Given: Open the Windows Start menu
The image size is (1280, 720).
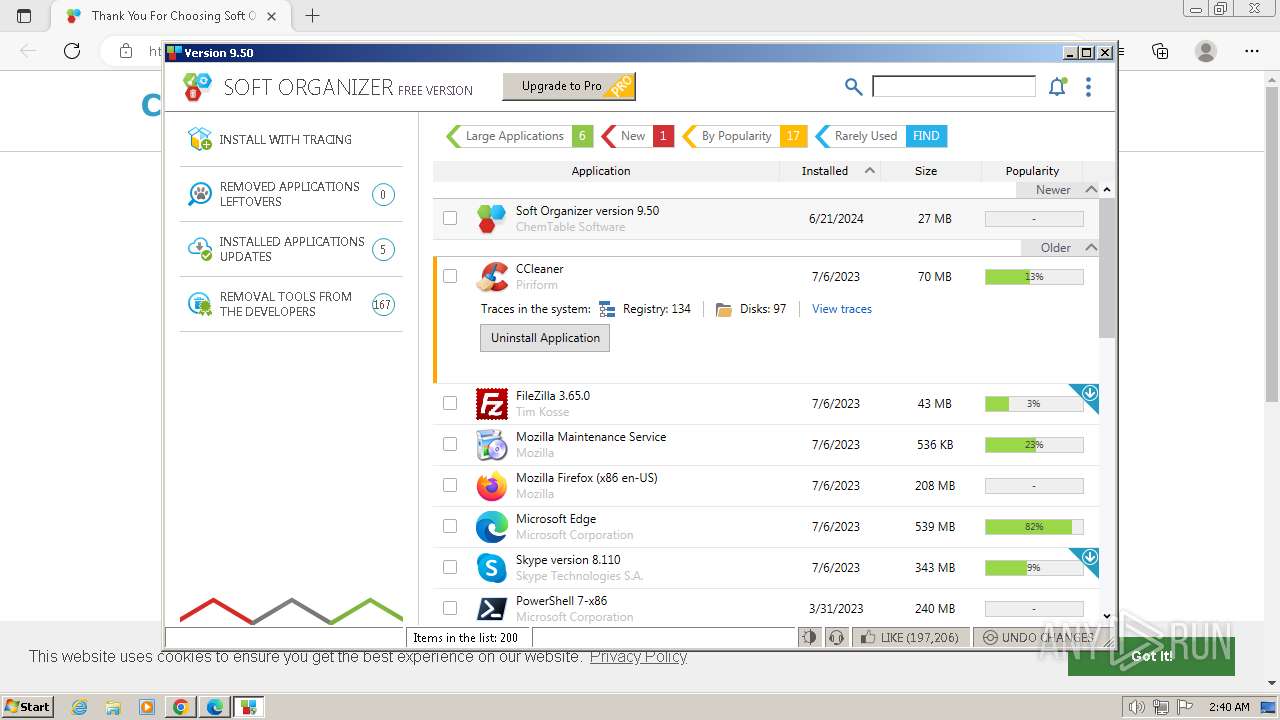Looking at the screenshot, I should (27, 707).
